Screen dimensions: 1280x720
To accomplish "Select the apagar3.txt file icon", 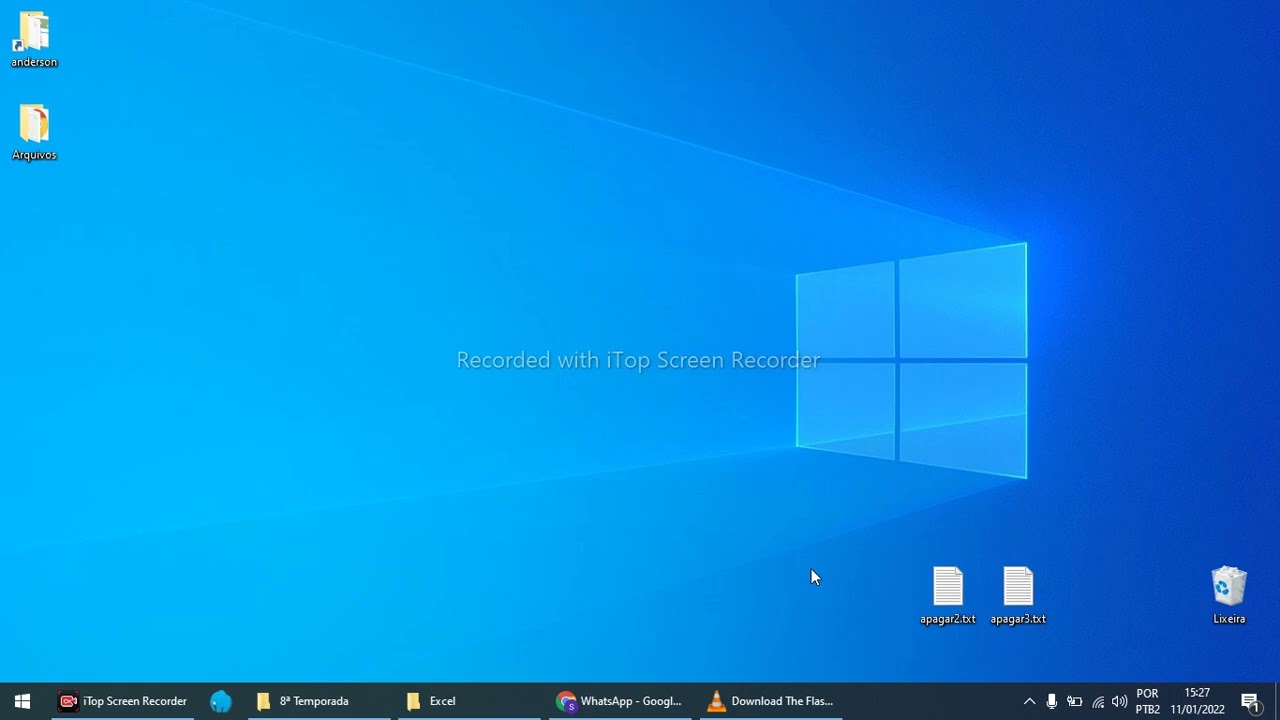I will (x=1018, y=596).
